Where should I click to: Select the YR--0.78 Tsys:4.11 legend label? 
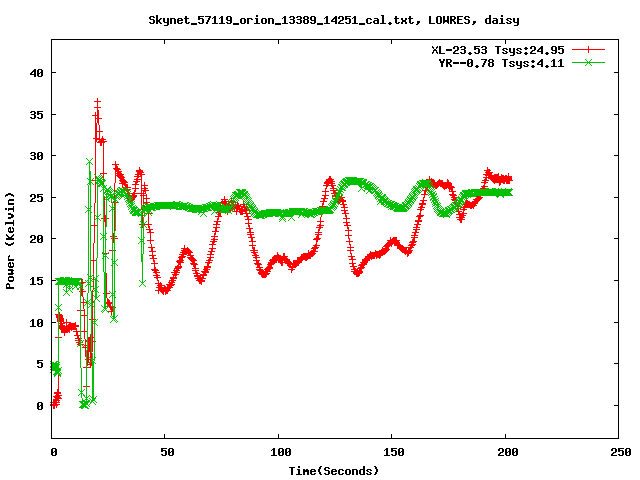coord(501,63)
